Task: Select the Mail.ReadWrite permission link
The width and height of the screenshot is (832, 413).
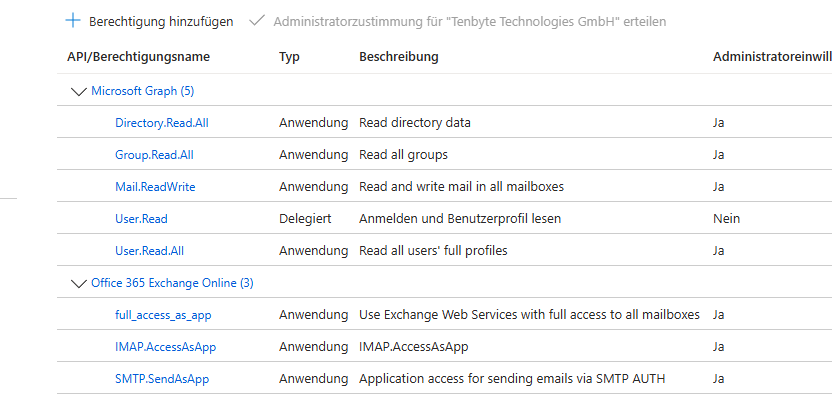Action: 155,186
